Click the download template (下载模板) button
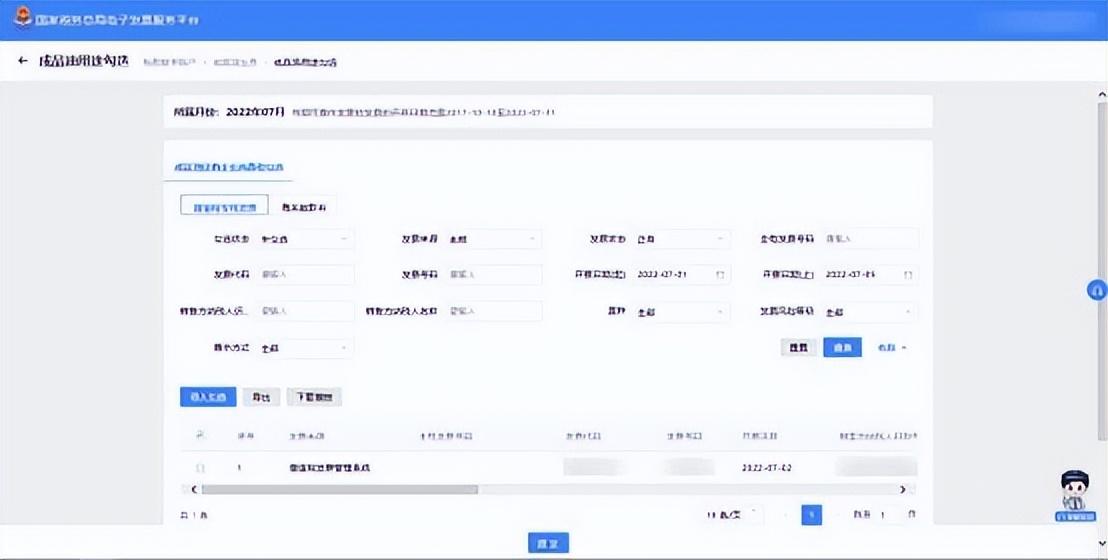Viewport: 1108px width, 560px height. coord(314,397)
